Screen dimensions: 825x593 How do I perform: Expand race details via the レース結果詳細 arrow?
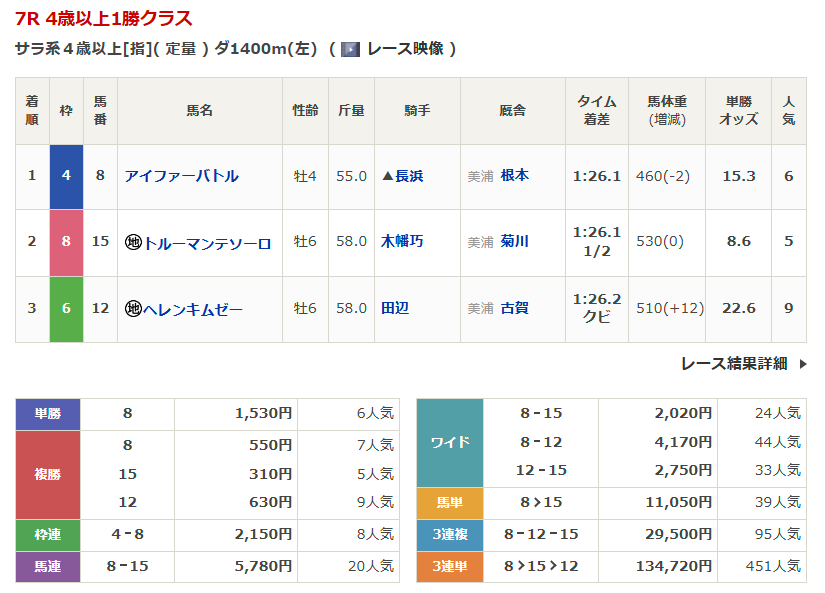(802, 364)
